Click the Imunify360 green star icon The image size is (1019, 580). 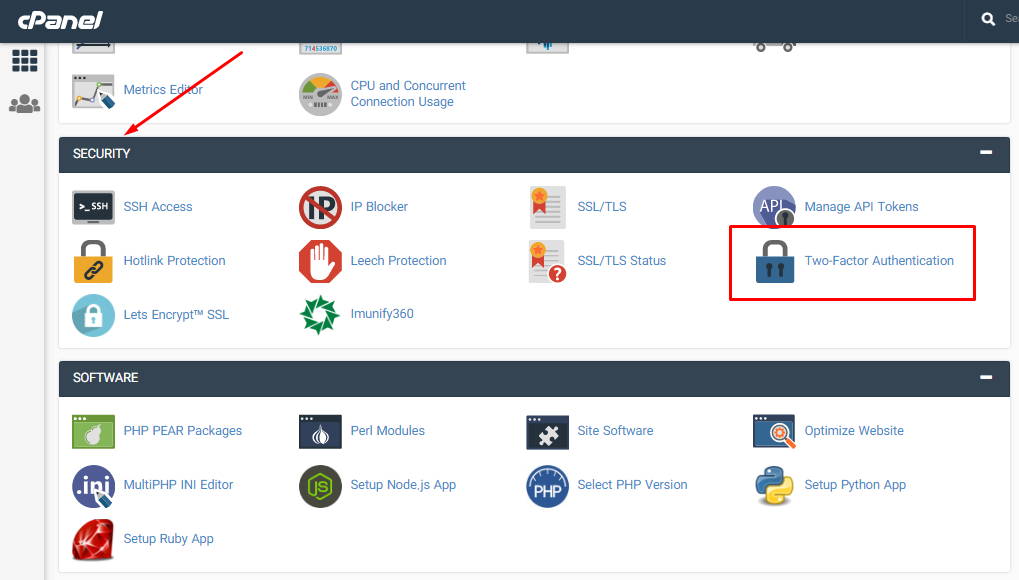click(x=320, y=315)
